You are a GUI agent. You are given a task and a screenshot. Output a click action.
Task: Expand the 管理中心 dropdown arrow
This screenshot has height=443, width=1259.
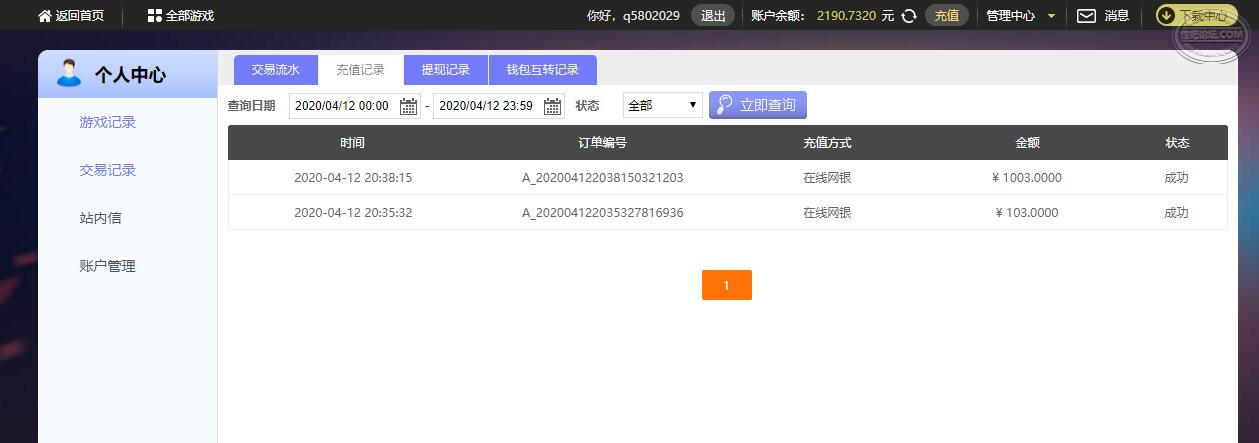[x=1051, y=16]
